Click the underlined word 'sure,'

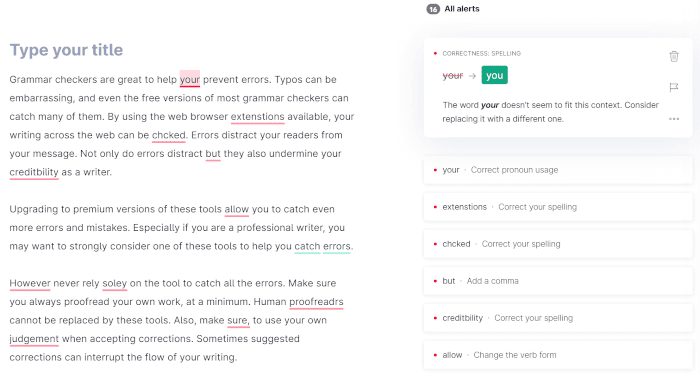237,320
